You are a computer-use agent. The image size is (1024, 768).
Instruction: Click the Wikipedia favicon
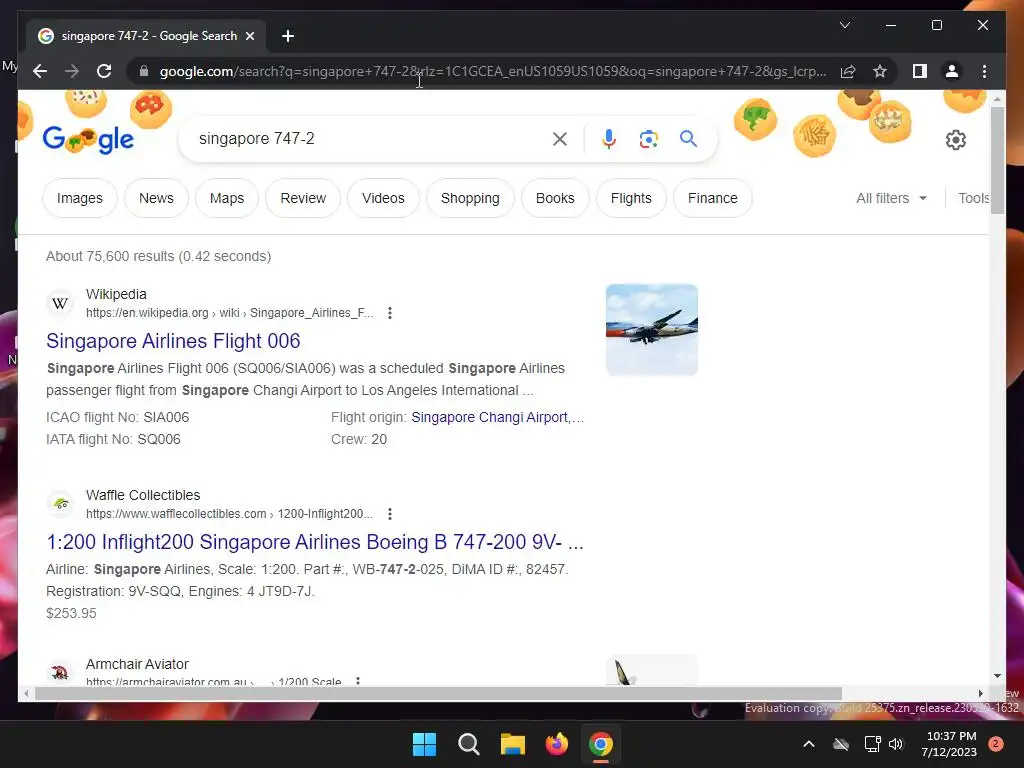(60, 303)
